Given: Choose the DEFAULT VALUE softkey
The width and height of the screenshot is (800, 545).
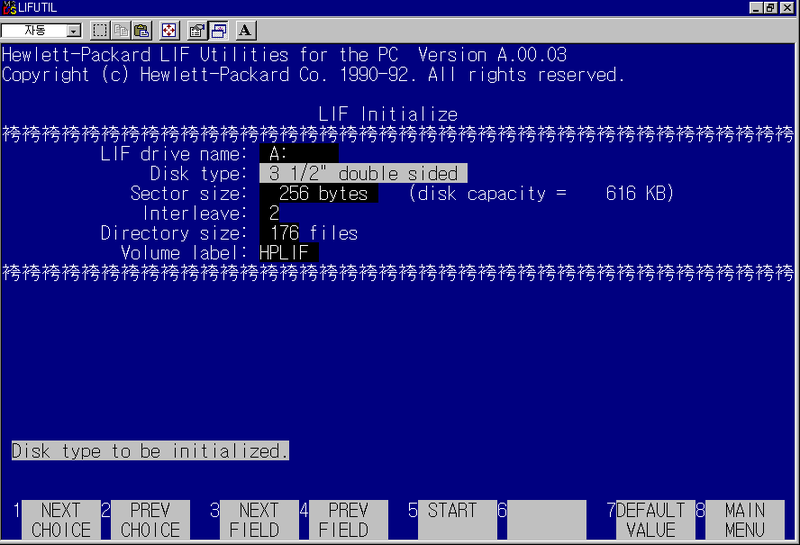Looking at the screenshot, I should [x=651, y=520].
